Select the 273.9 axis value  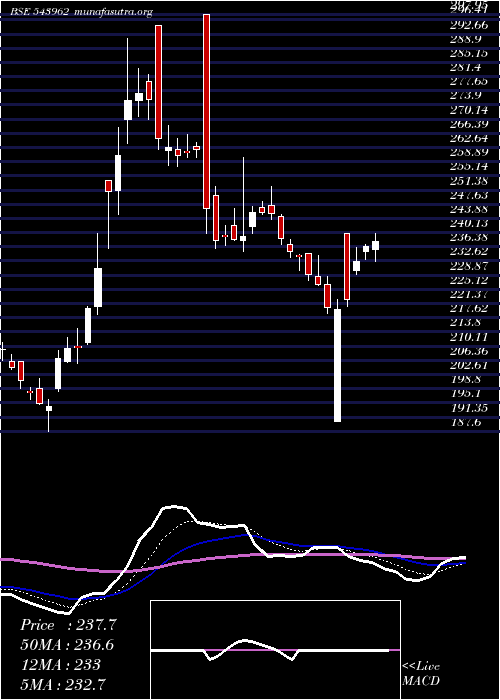point(465,95)
